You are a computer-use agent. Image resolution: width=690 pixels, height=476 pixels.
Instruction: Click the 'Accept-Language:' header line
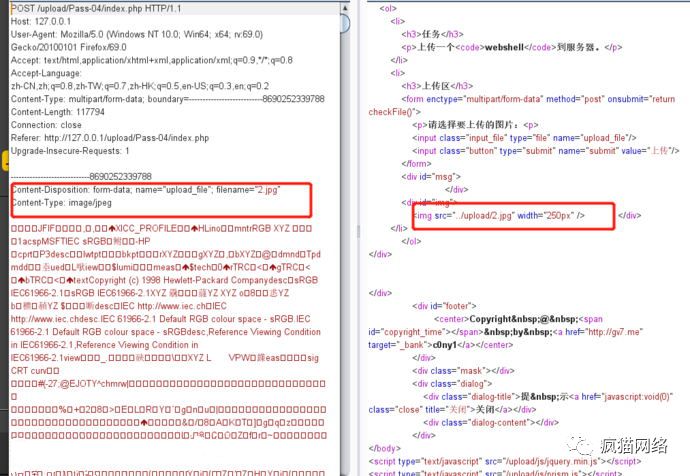tap(46, 73)
